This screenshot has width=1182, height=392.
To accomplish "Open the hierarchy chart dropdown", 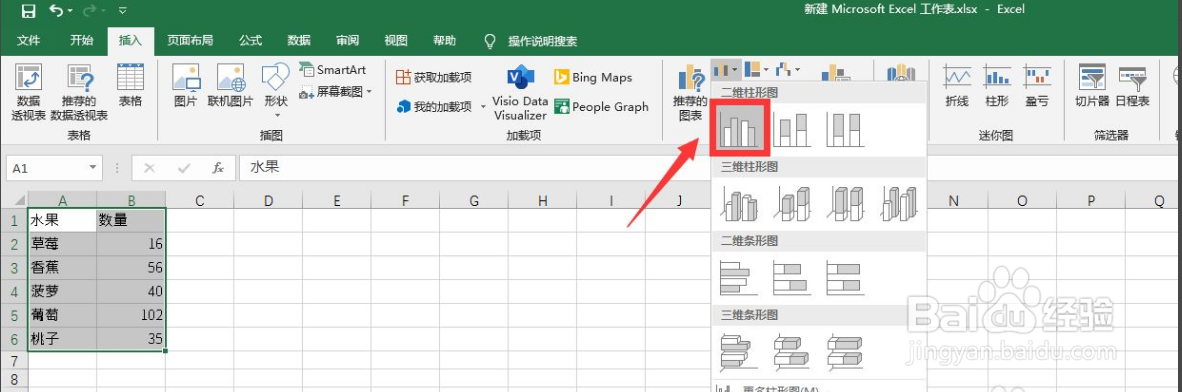I will (x=756, y=71).
